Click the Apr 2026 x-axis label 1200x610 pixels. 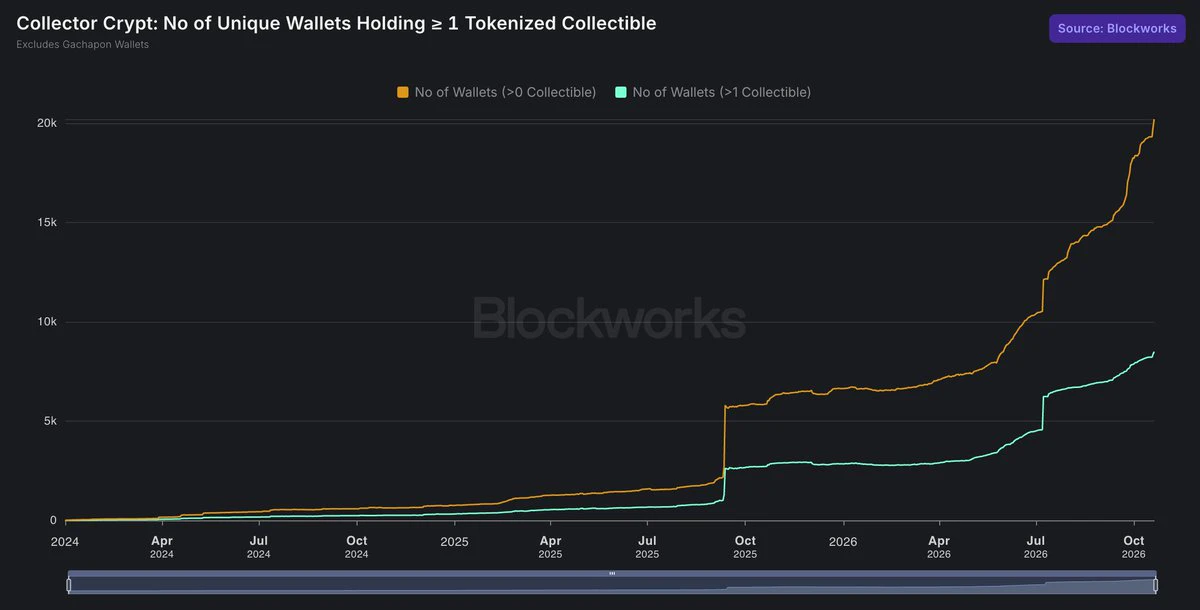939,547
